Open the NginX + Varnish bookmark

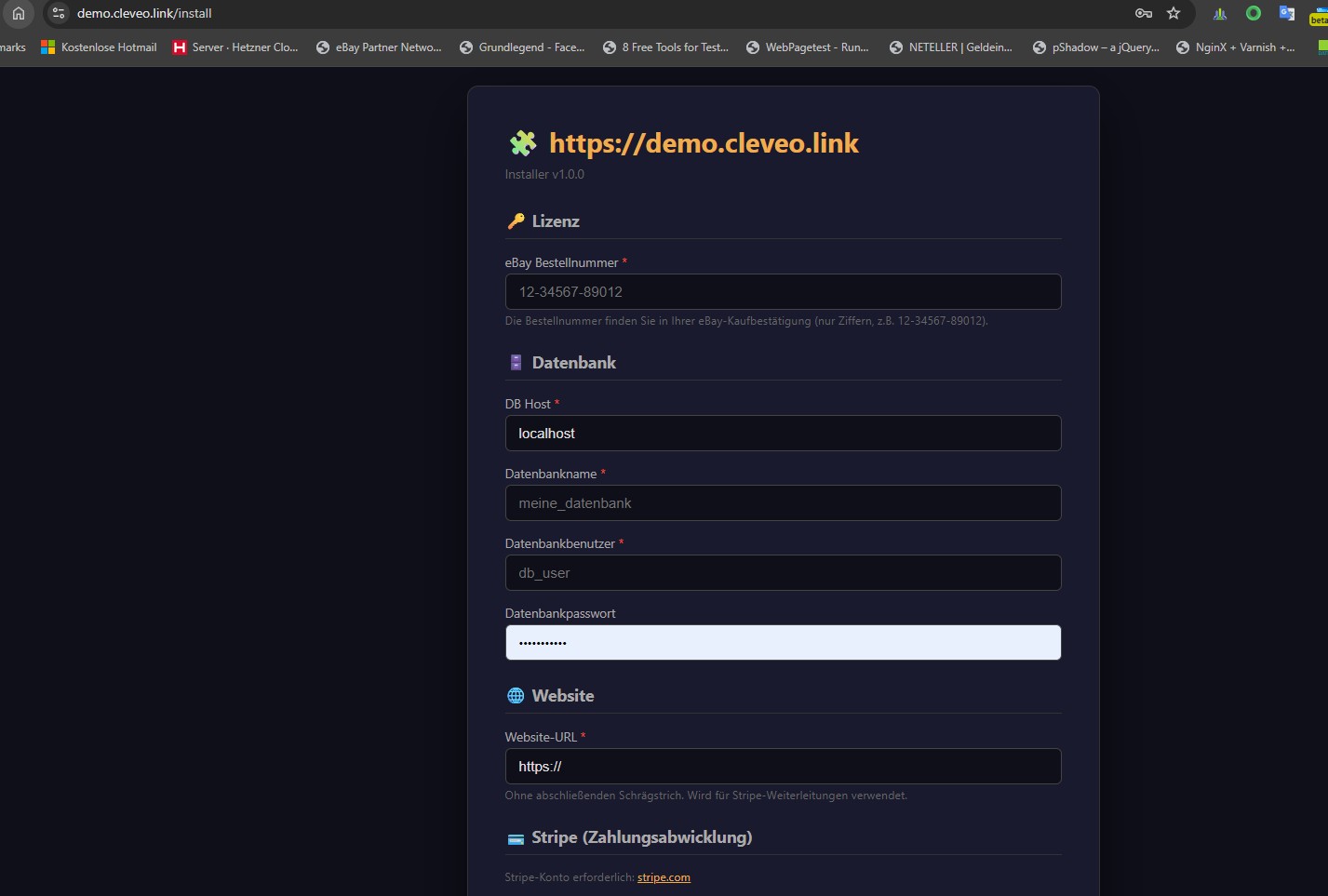point(1236,47)
